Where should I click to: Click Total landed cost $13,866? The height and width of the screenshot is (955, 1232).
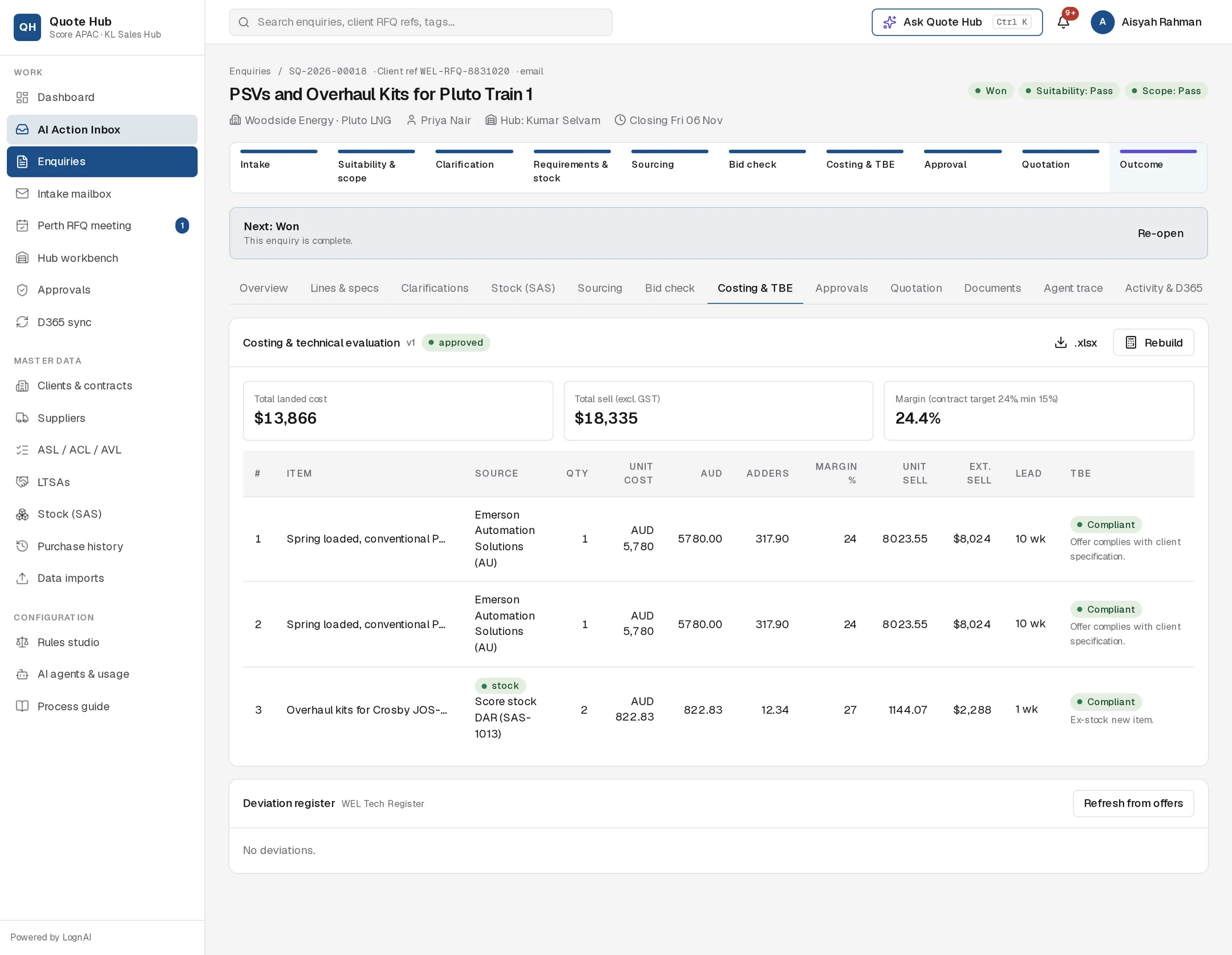(285, 418)
